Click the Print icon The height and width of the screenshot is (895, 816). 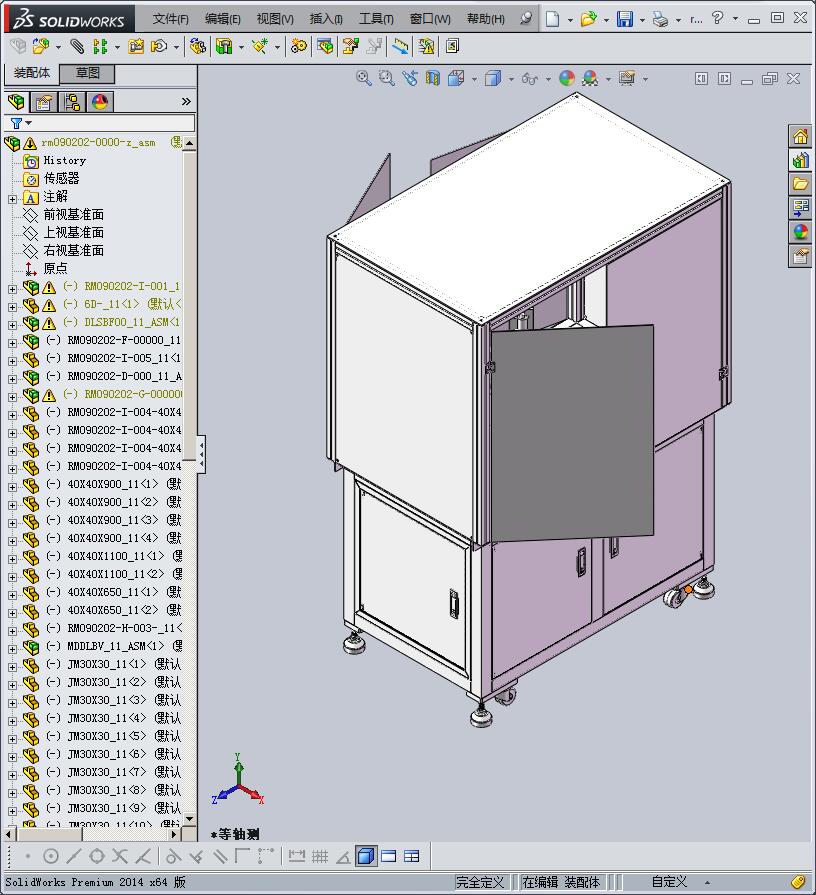click(x=661, y=19)
